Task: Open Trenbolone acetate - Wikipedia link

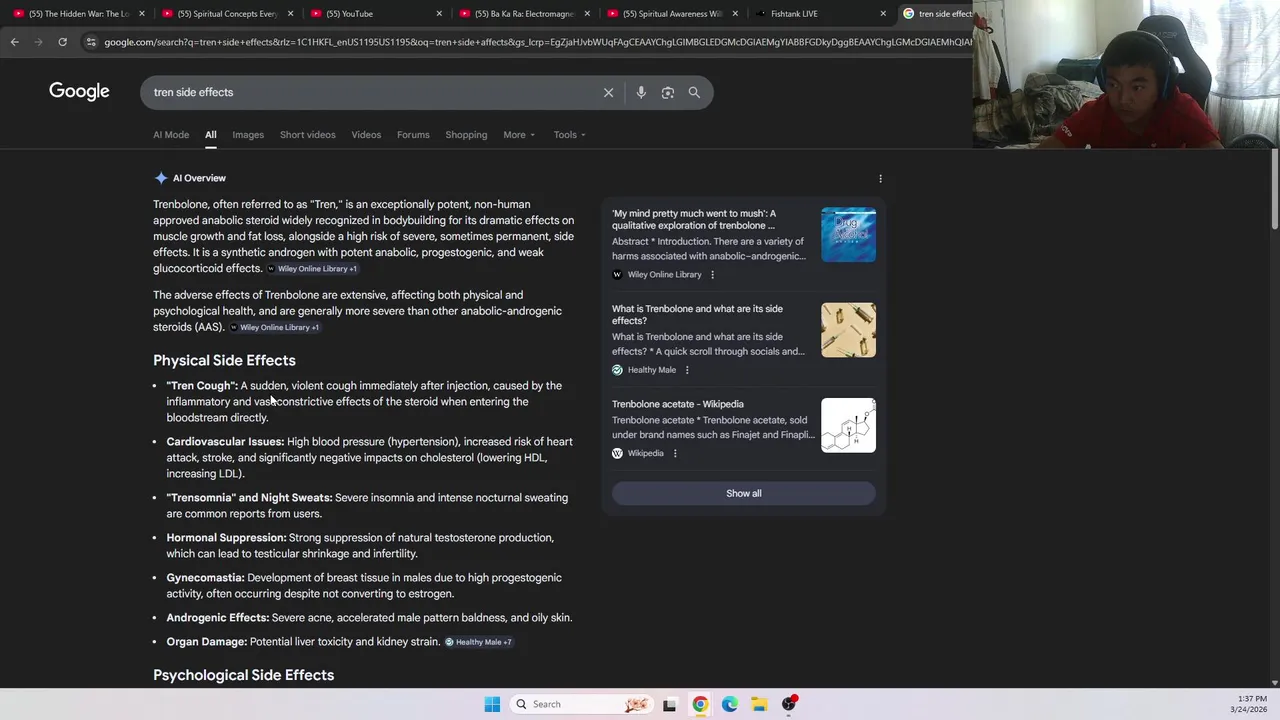Action: tap(678, 404)
